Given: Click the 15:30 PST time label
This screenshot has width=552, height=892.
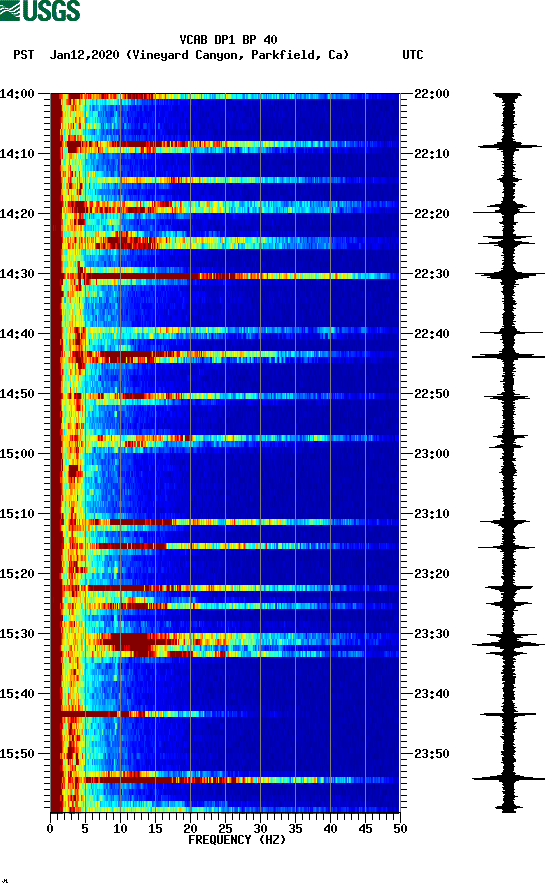Looking at the screenshot, I should click(17, 634).
